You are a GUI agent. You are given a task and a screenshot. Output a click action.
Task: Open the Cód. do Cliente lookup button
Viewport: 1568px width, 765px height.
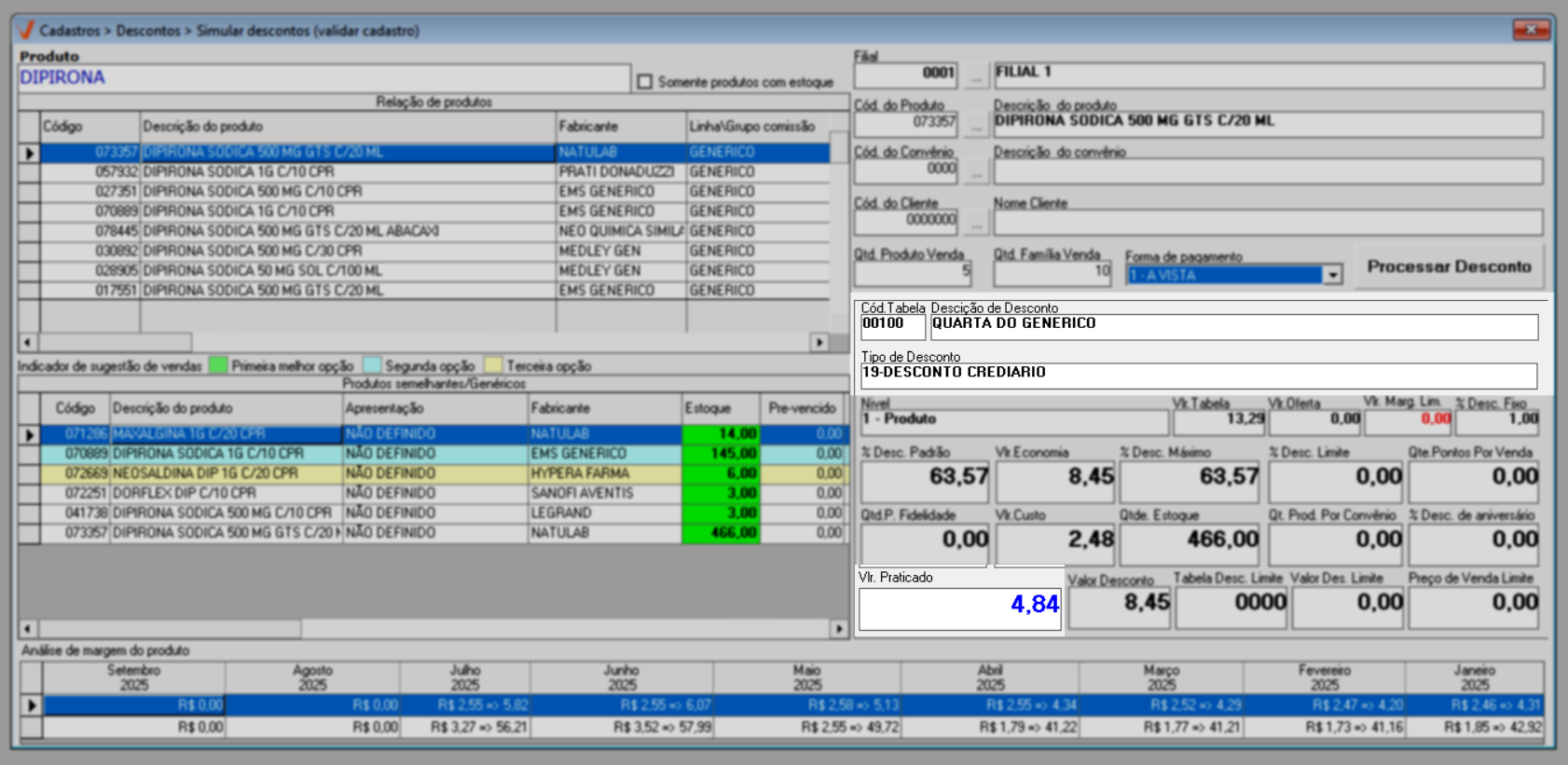coord(975,223)
